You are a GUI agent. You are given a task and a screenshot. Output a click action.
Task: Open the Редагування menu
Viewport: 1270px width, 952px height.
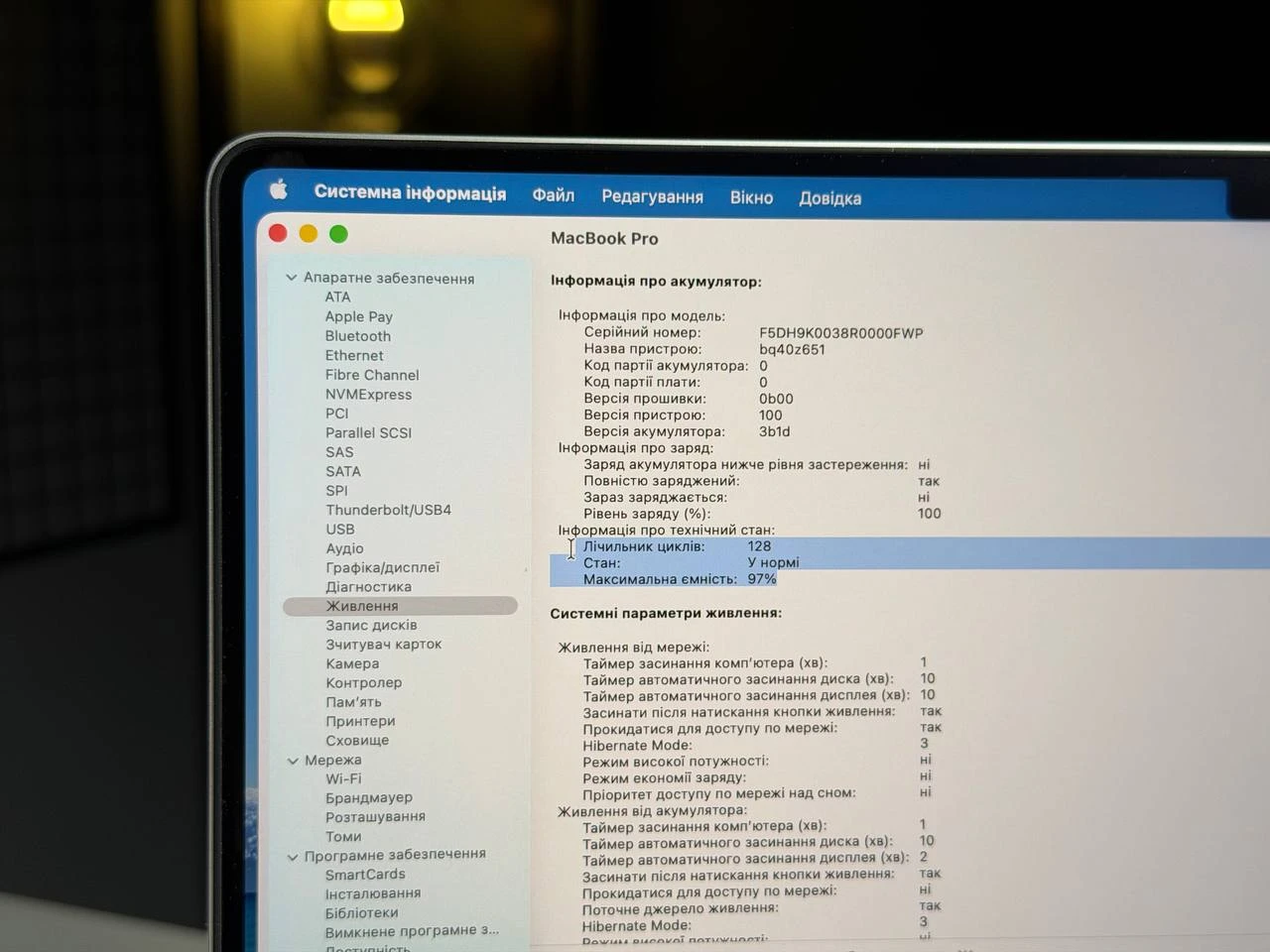click(652, 196)
